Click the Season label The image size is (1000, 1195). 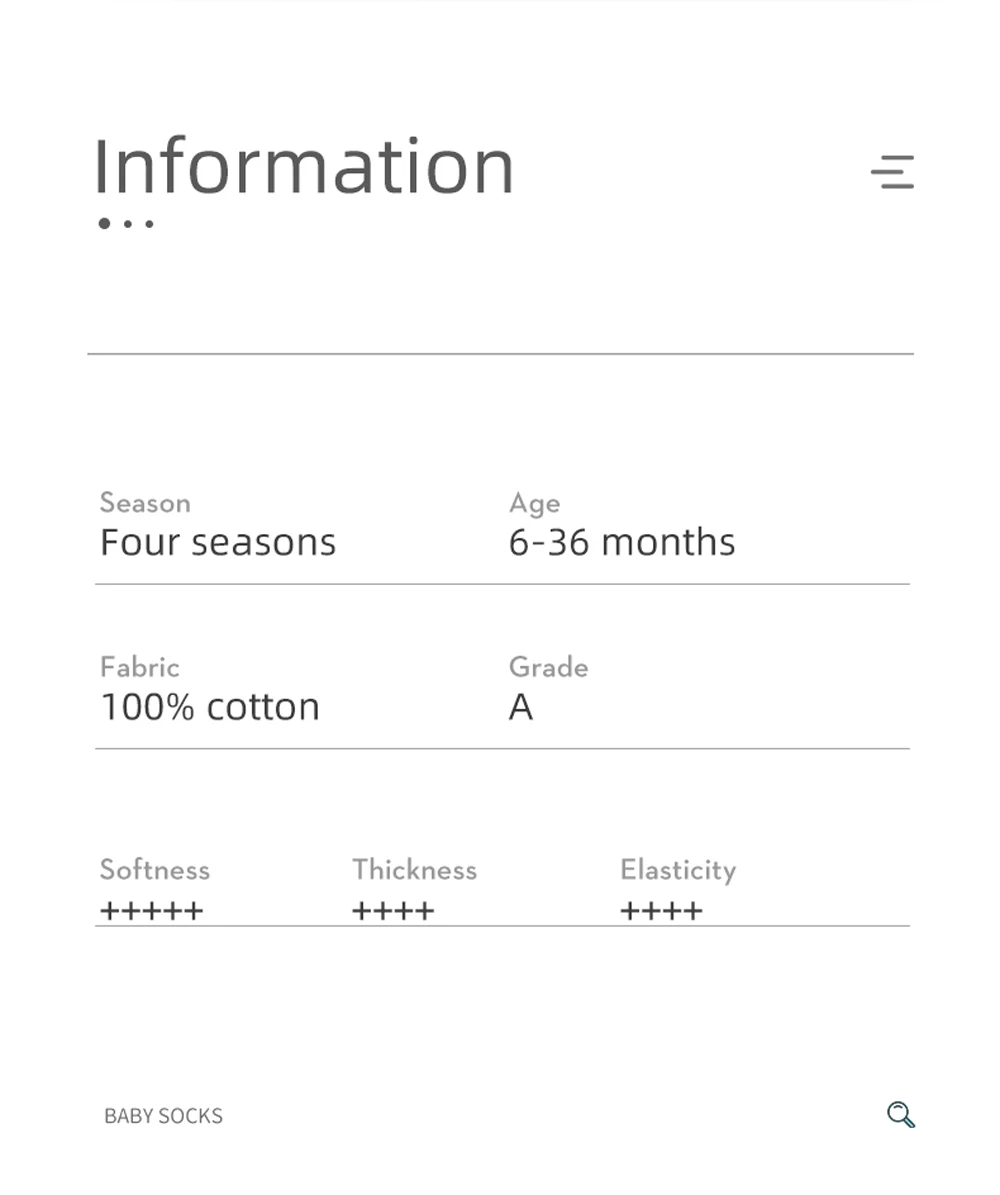tap(145, 503)
